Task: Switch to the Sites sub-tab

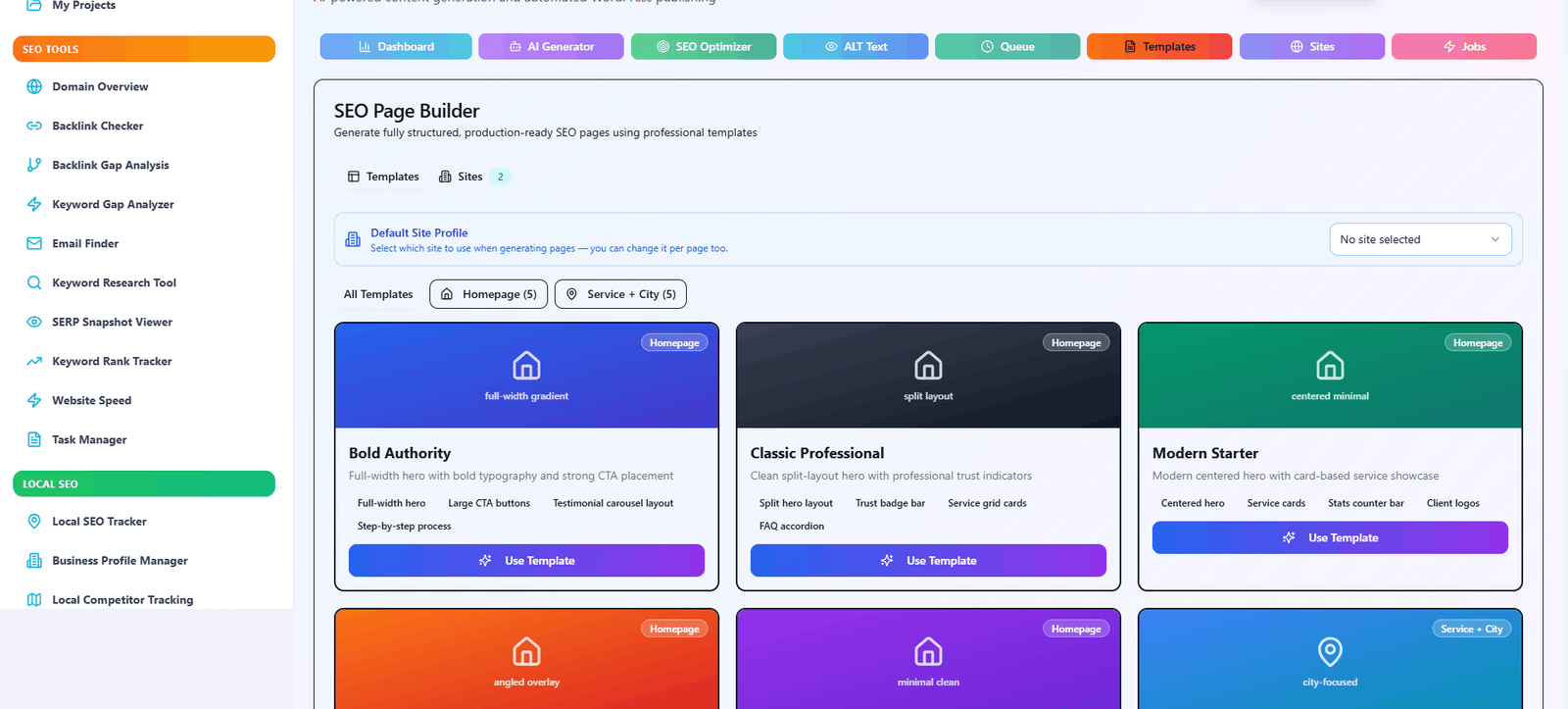Action: [470, 177]
